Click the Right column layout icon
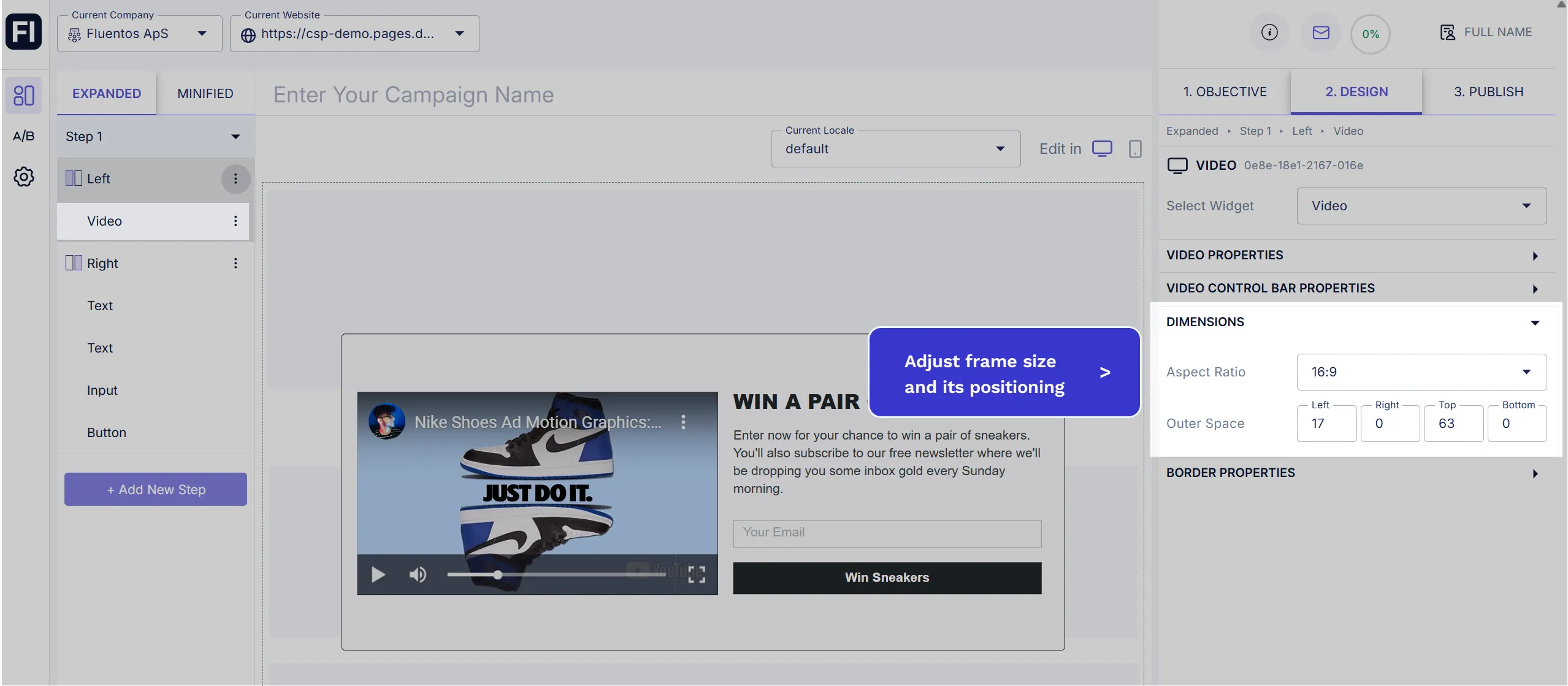Image resolution: width=1568 pixels, height=686 pixels. tap(74, 263)
